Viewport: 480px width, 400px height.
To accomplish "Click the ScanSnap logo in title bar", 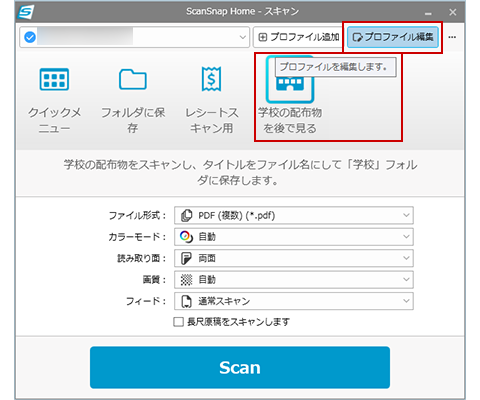I will (26, 12).
